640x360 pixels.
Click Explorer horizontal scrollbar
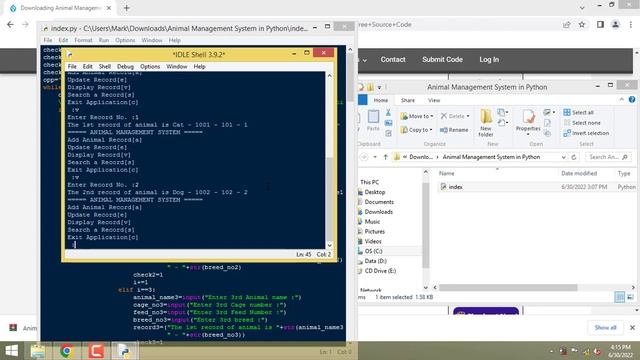[508, 288]
